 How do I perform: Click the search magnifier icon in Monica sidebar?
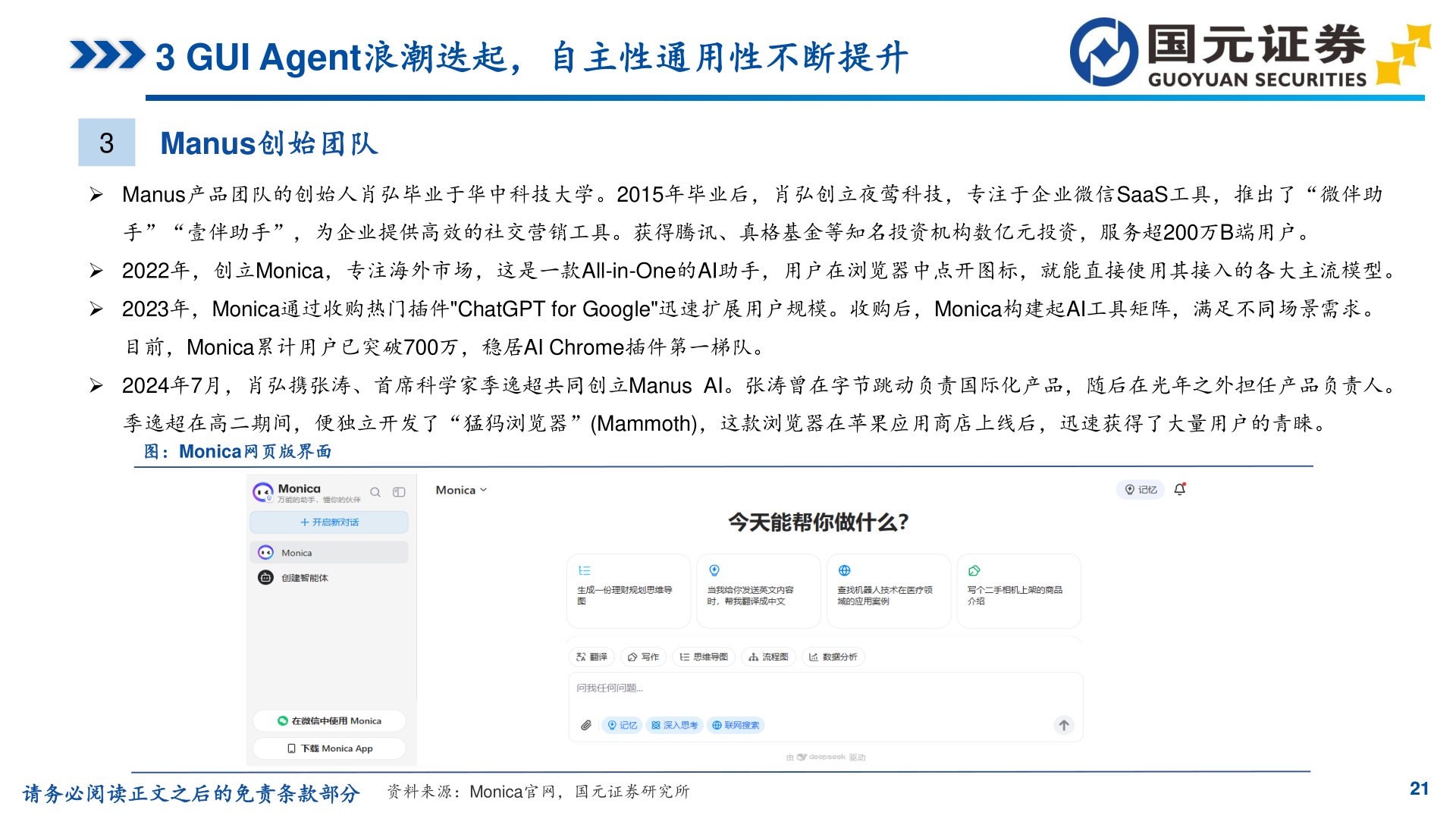click(375, 492)
